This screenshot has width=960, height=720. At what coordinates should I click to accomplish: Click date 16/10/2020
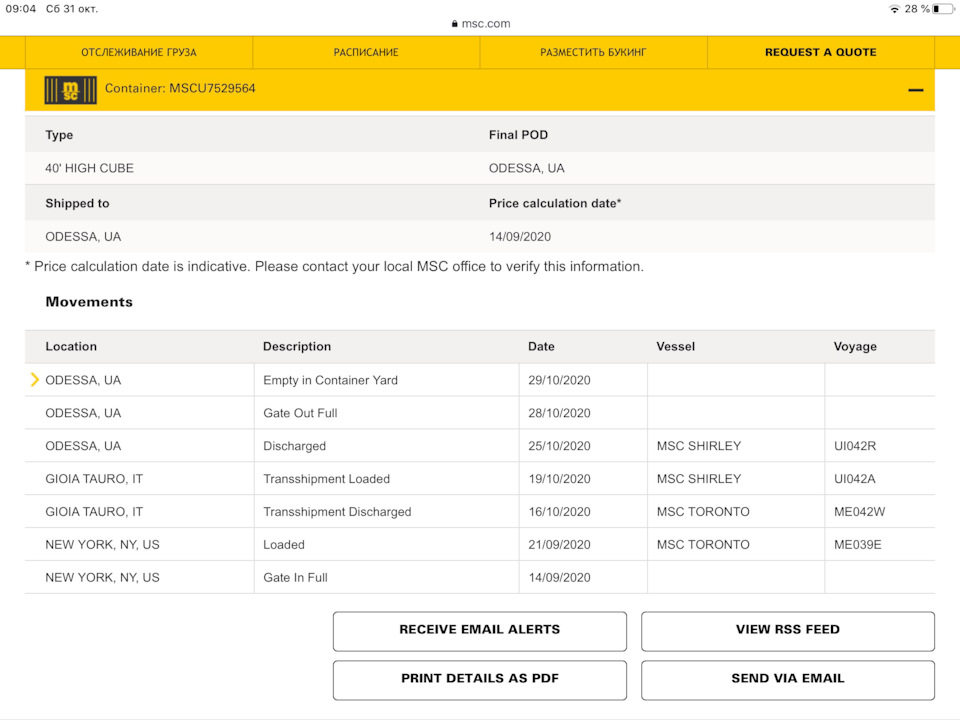pyautogui.click(x=559, y=512)
